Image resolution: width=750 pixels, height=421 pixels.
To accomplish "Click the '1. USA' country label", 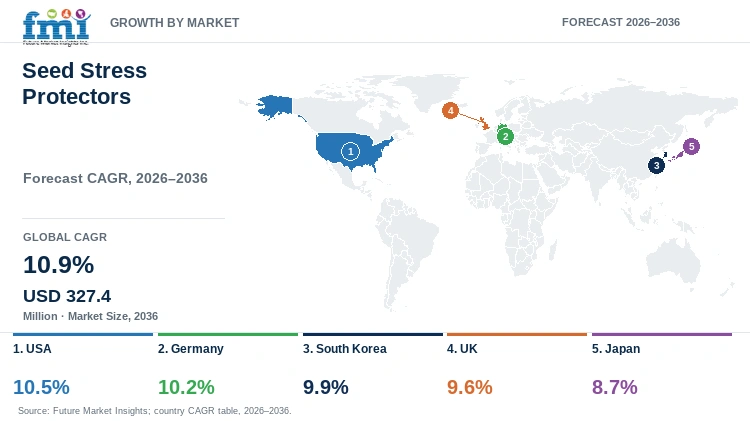I will point(32,349).
